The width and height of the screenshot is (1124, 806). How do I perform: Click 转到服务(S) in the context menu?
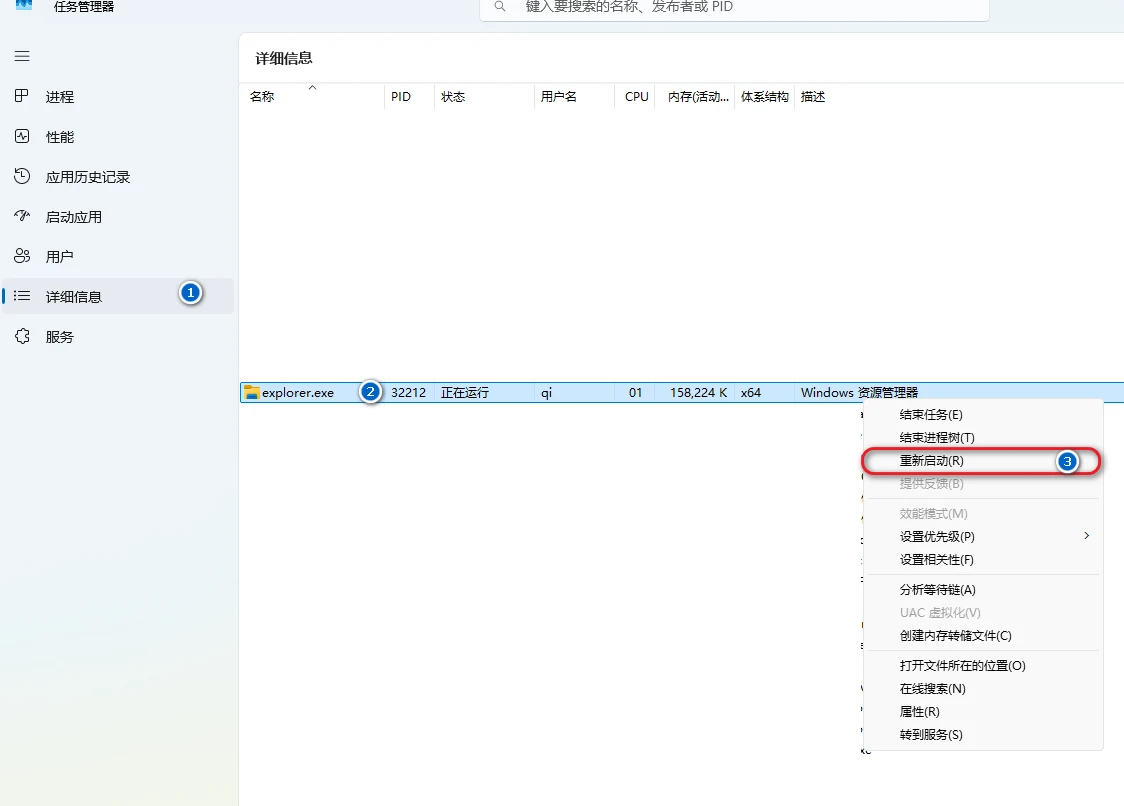[x=930, y=735]
